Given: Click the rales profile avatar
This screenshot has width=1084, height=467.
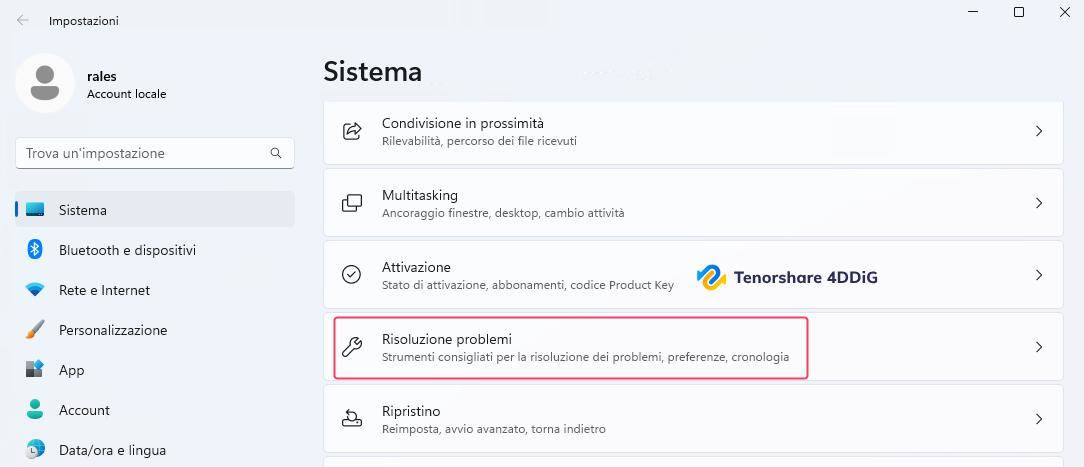Looking at the screenshot, I should (44, 83).
